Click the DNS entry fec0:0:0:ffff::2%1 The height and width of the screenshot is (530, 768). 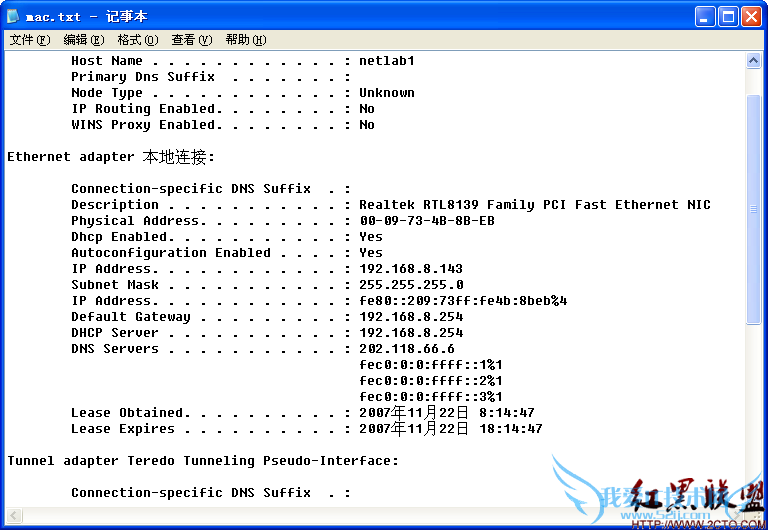431,381
